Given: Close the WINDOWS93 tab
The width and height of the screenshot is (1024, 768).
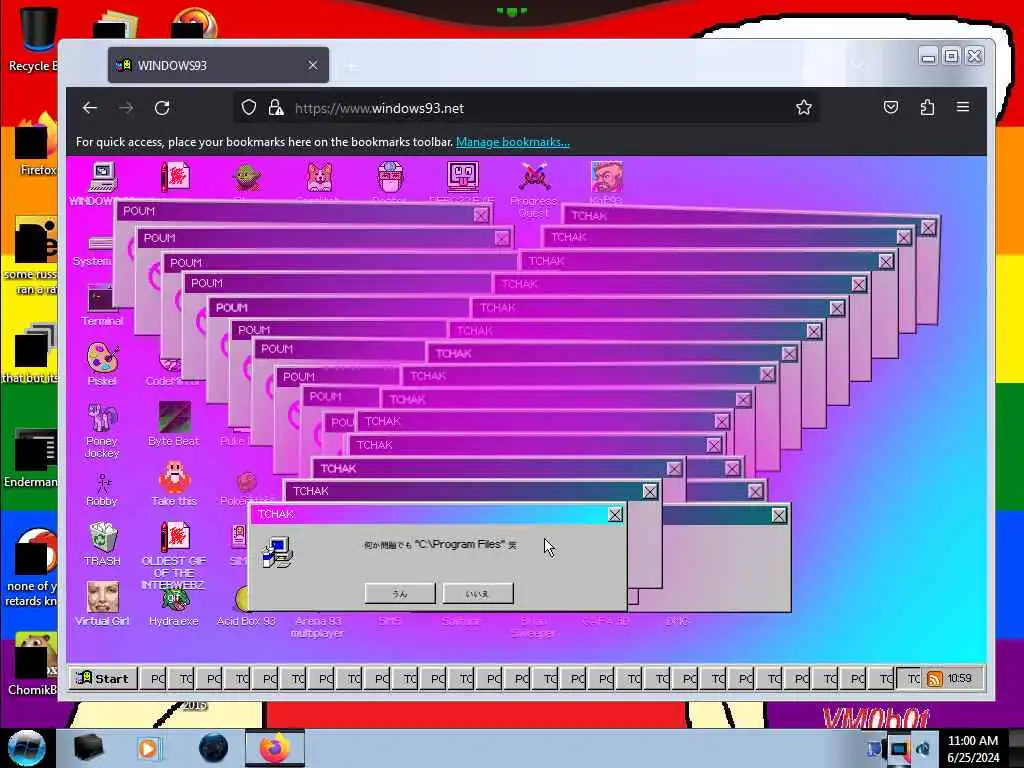Looking at the screenshot, I should click(313, 65).
